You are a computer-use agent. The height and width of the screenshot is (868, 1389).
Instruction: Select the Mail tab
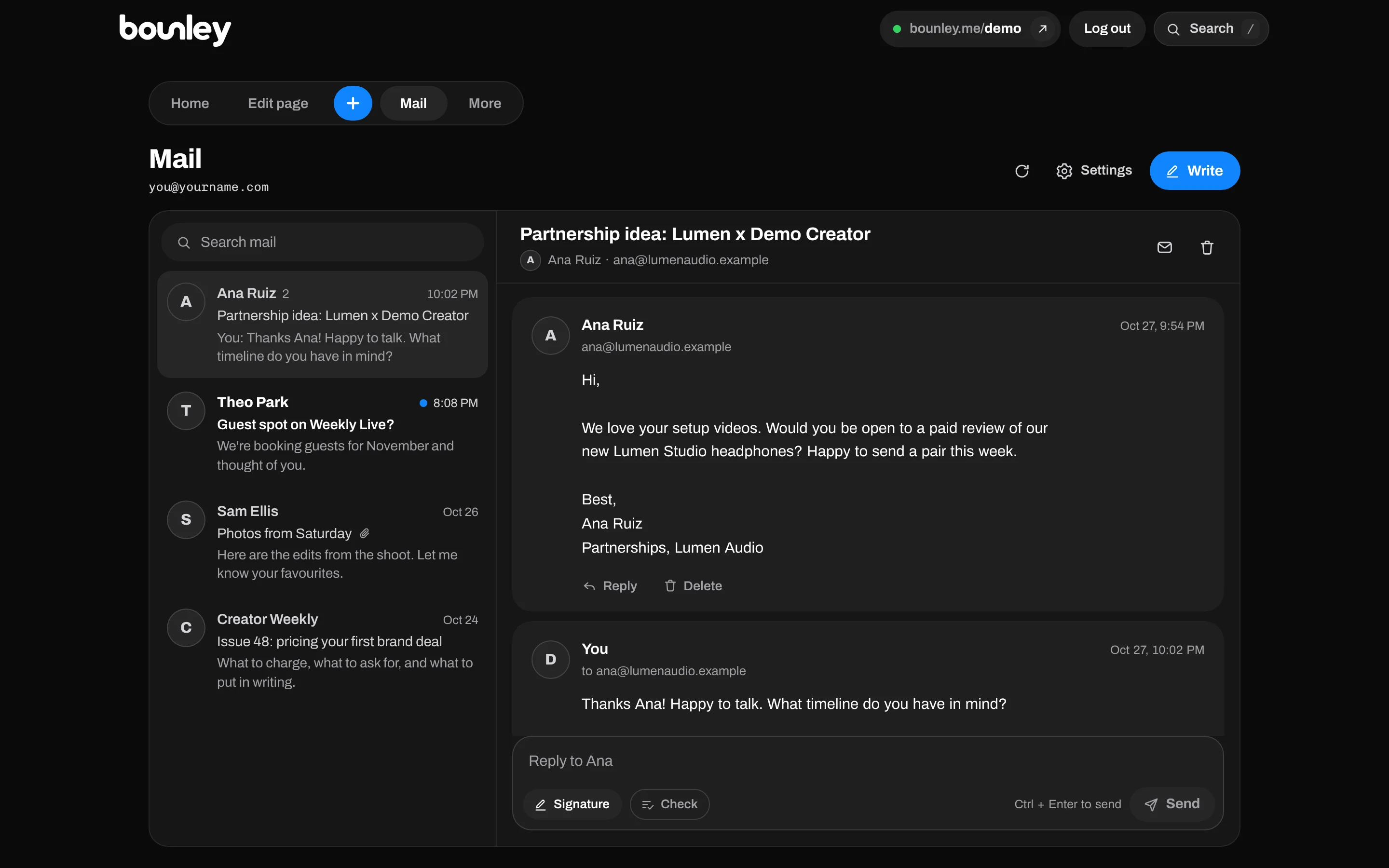point(413,103)
